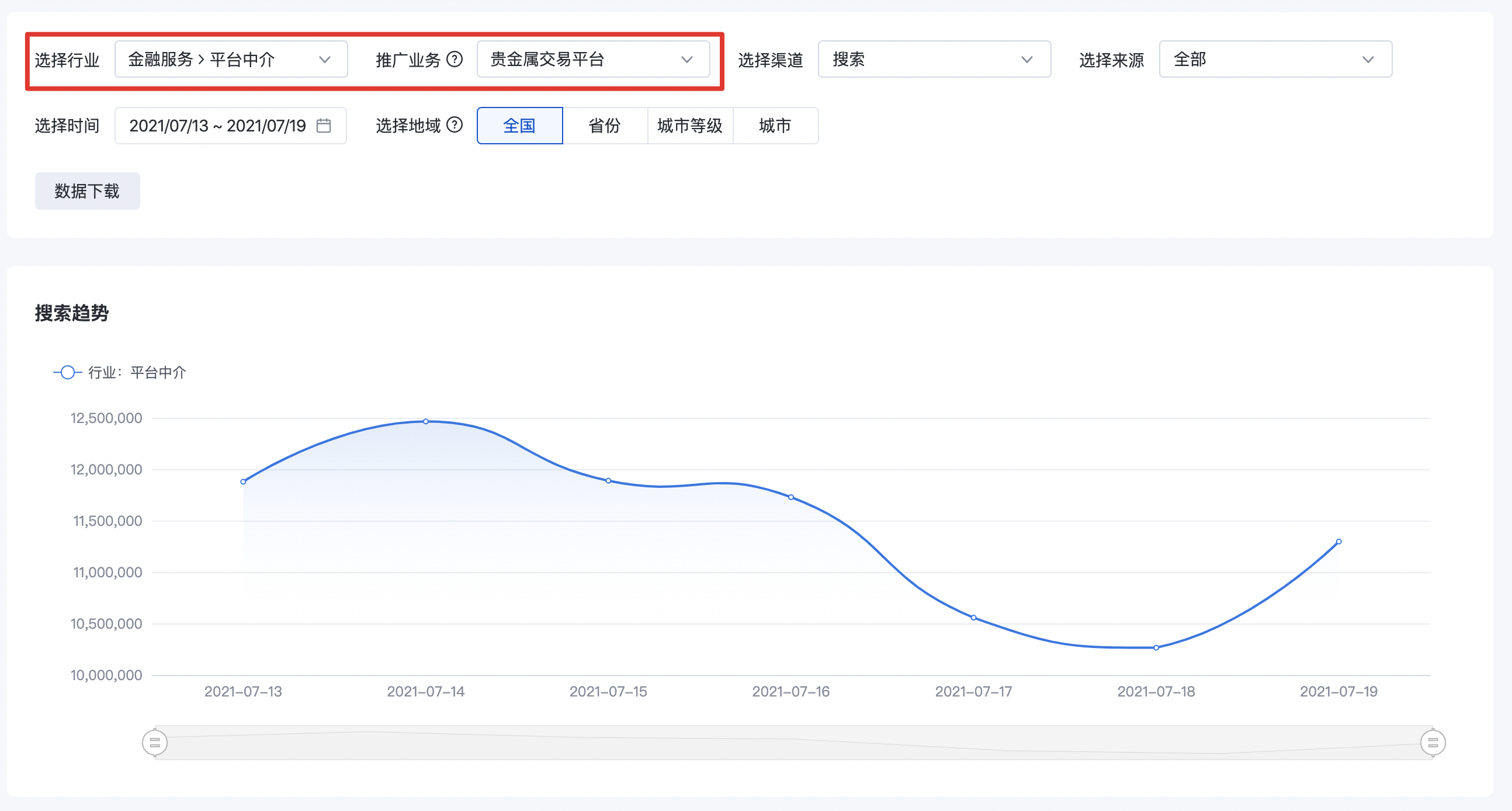Expand 选择来源 dropdown showing 全部
The width and height of the screenshot is (1512, 811).
(1275, 59)
